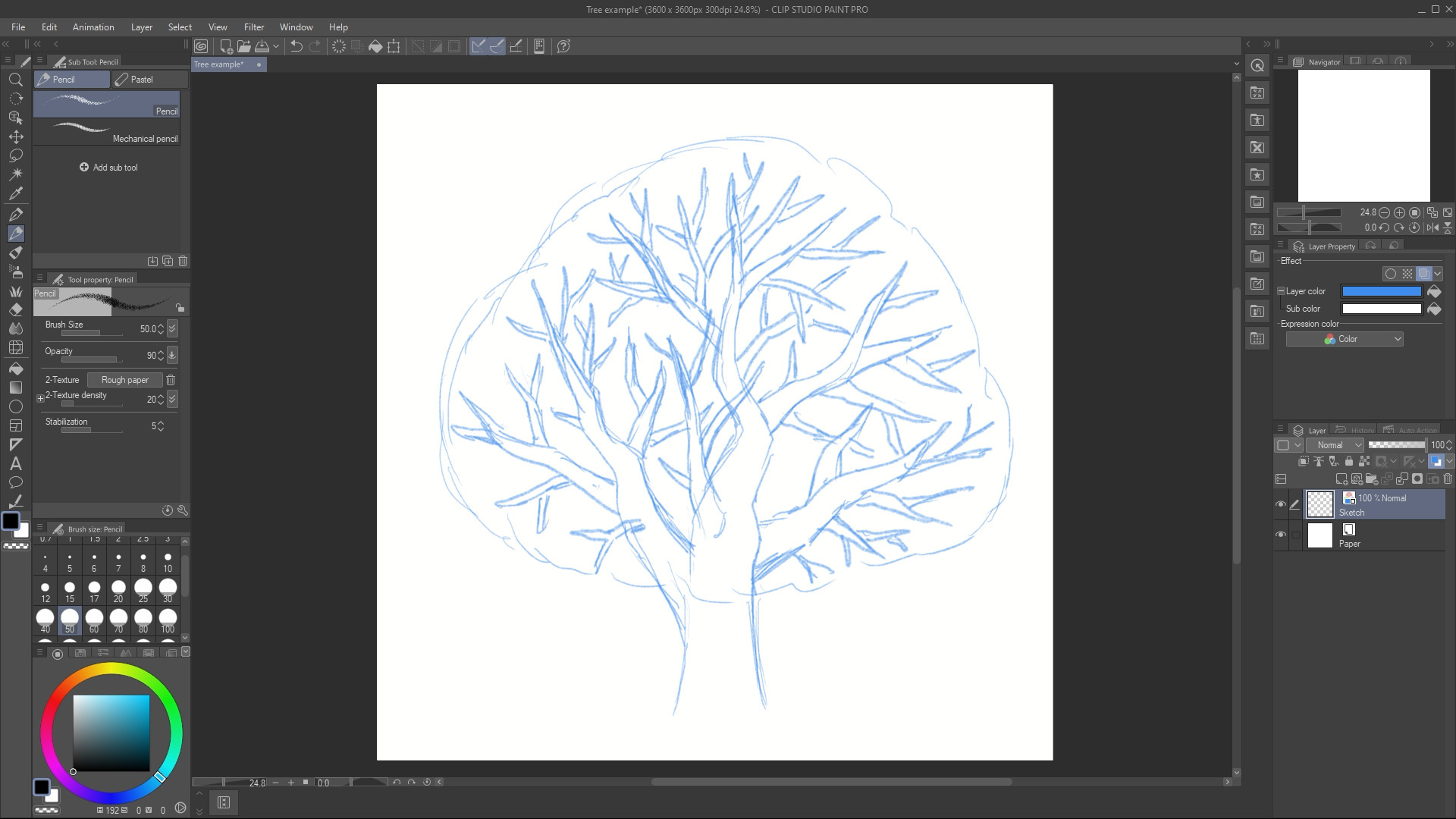
Task: Select the Move layer tool
Action: point(15,136)
